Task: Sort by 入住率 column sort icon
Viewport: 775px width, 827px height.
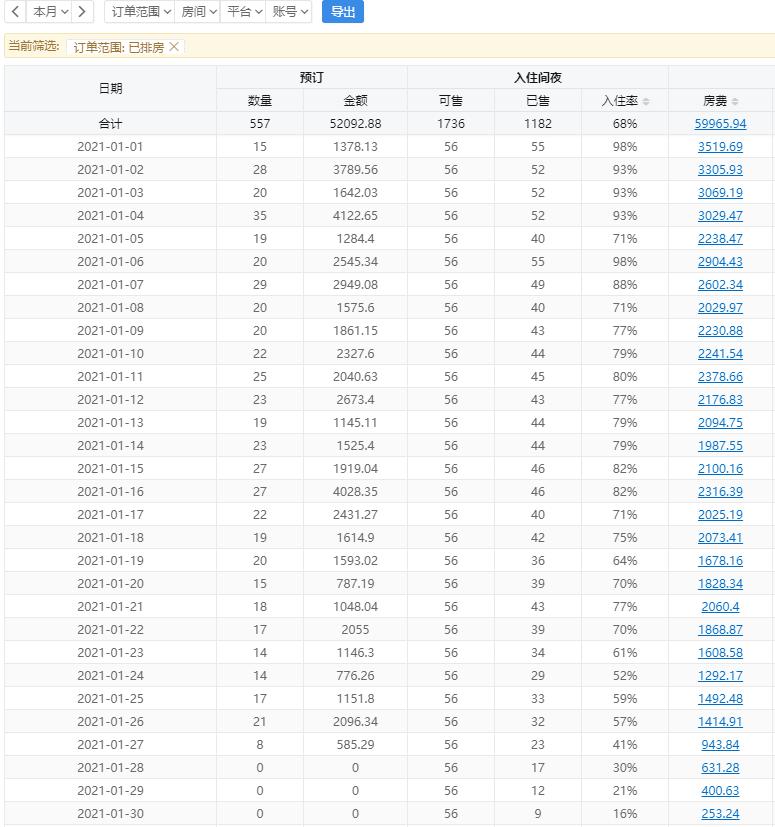Action: click(646, 101)
